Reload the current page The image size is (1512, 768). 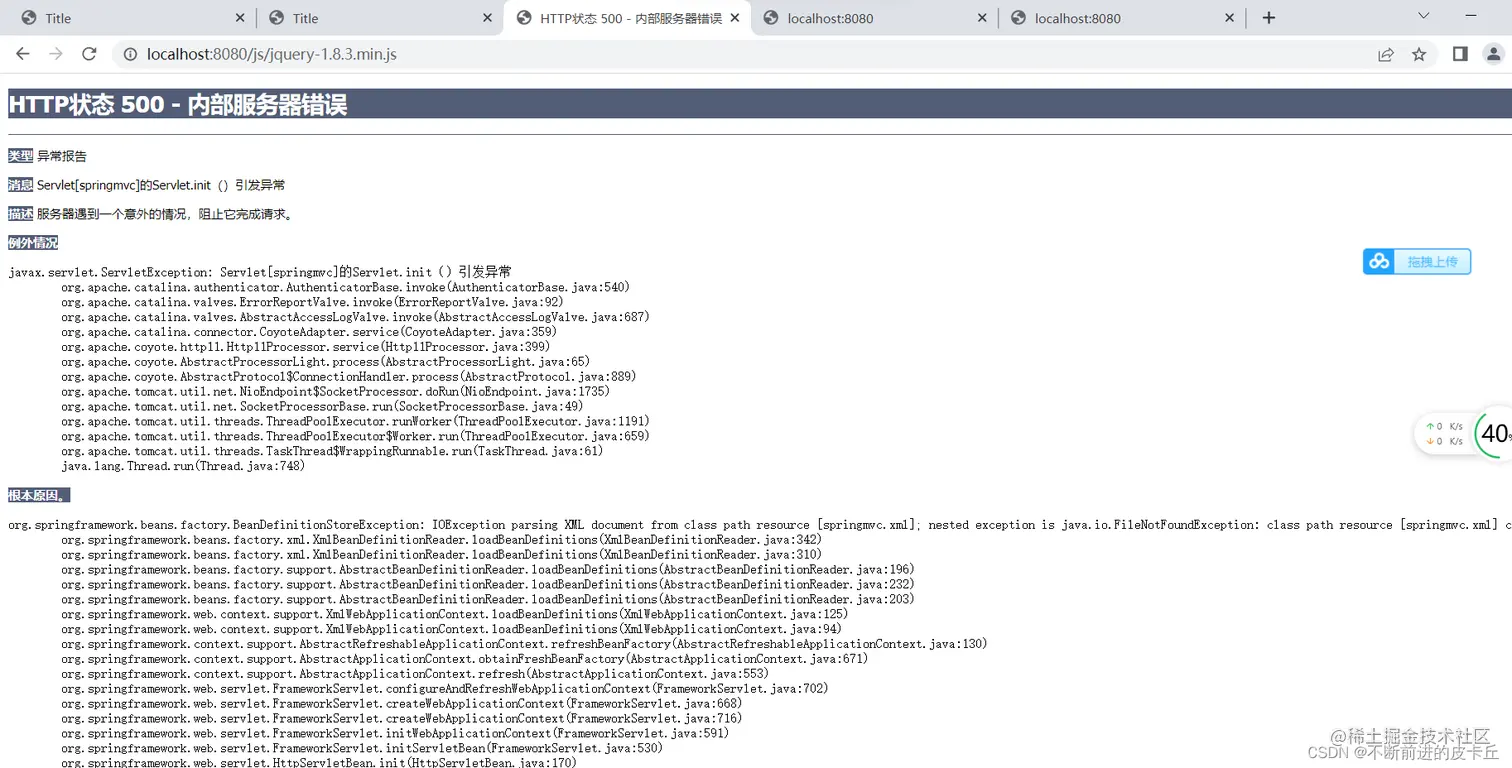89,54
